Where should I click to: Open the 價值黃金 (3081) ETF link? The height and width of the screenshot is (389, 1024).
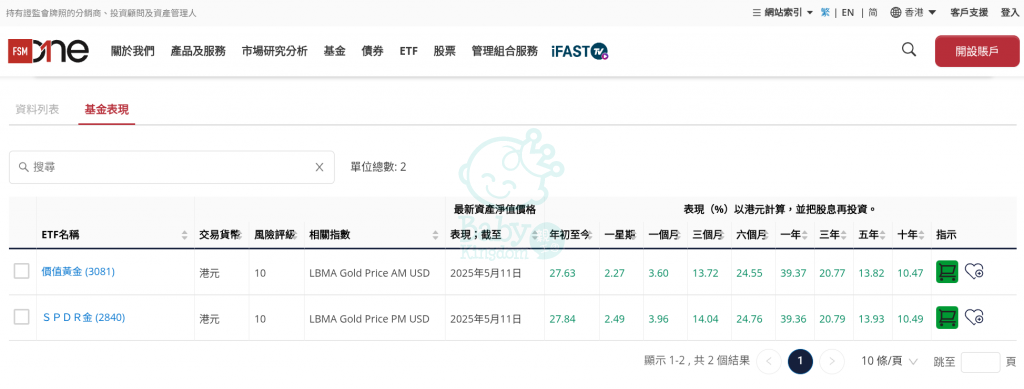point(78,272)
